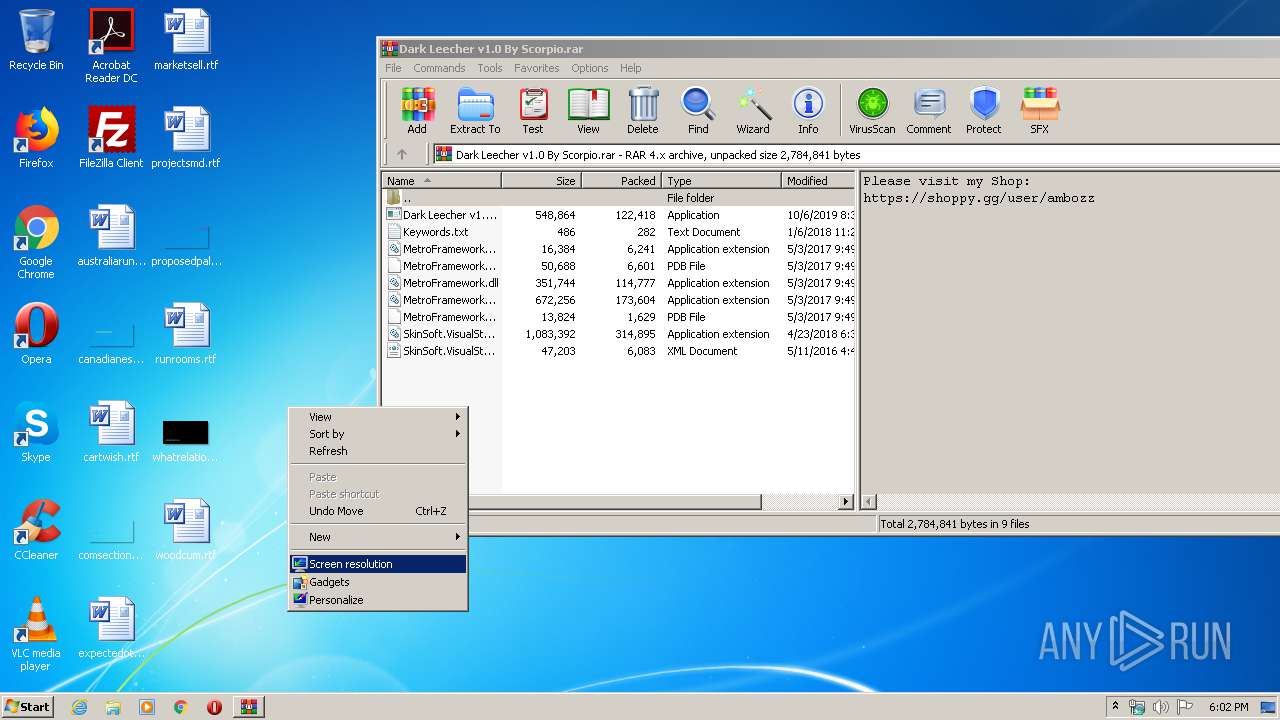Click the taskbar clock showing 6:02 PM

(x=1228, y=707)
